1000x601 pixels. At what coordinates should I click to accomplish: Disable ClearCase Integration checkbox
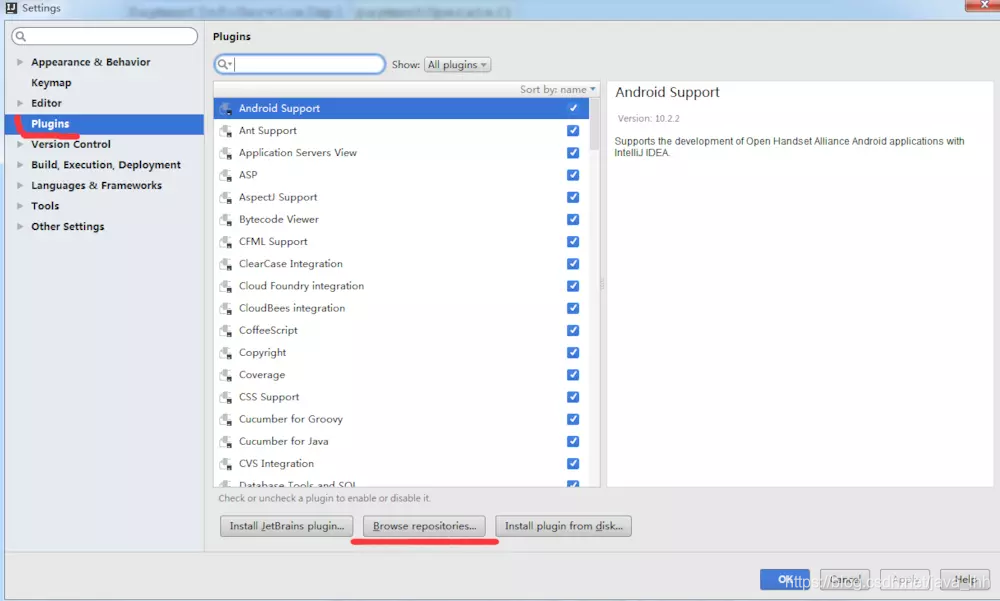point(573,263)
